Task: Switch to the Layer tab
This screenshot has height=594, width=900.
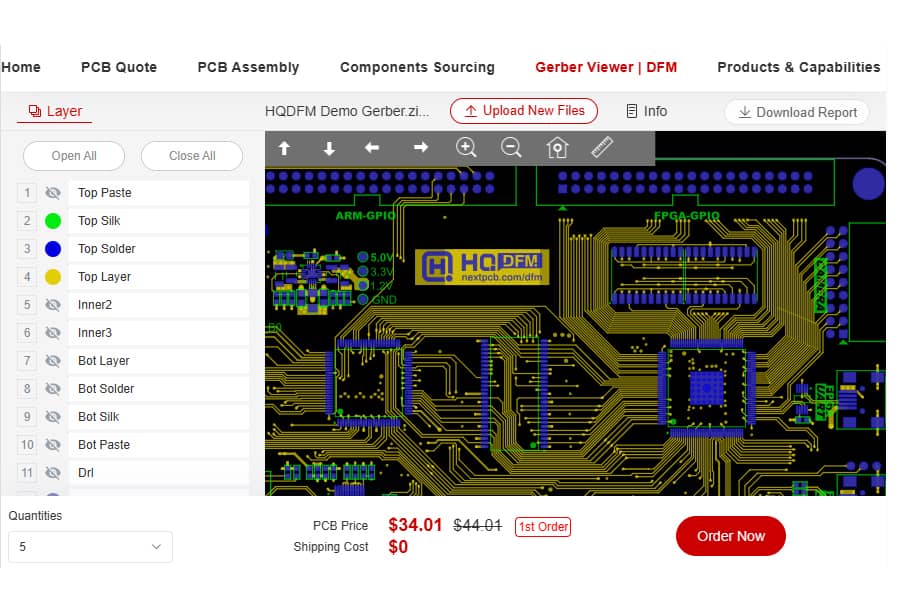Action: tap(55, 111)
